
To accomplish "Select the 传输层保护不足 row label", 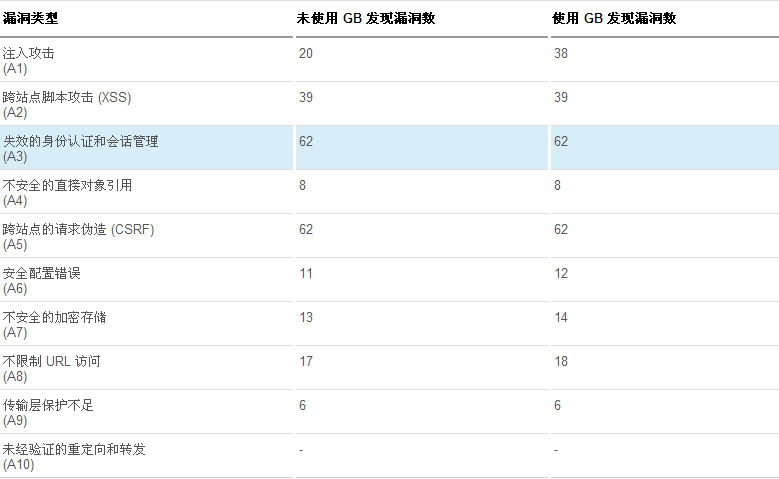I will click(x=48, y=405).
